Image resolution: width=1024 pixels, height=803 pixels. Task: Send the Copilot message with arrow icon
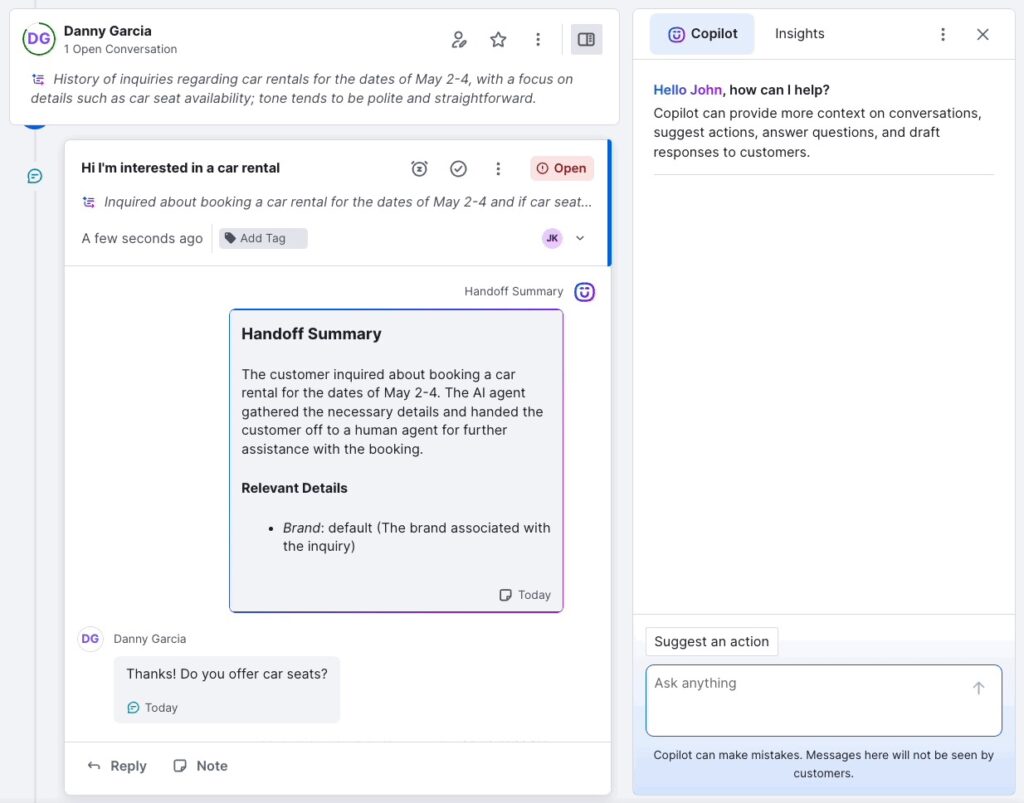pos(978,688)
